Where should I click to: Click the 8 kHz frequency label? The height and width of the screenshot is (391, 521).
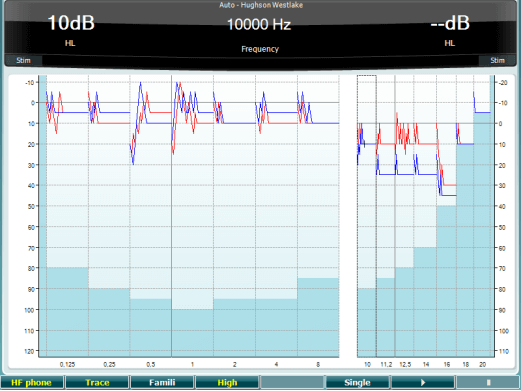pyautogui.click(x=318, y=364)
